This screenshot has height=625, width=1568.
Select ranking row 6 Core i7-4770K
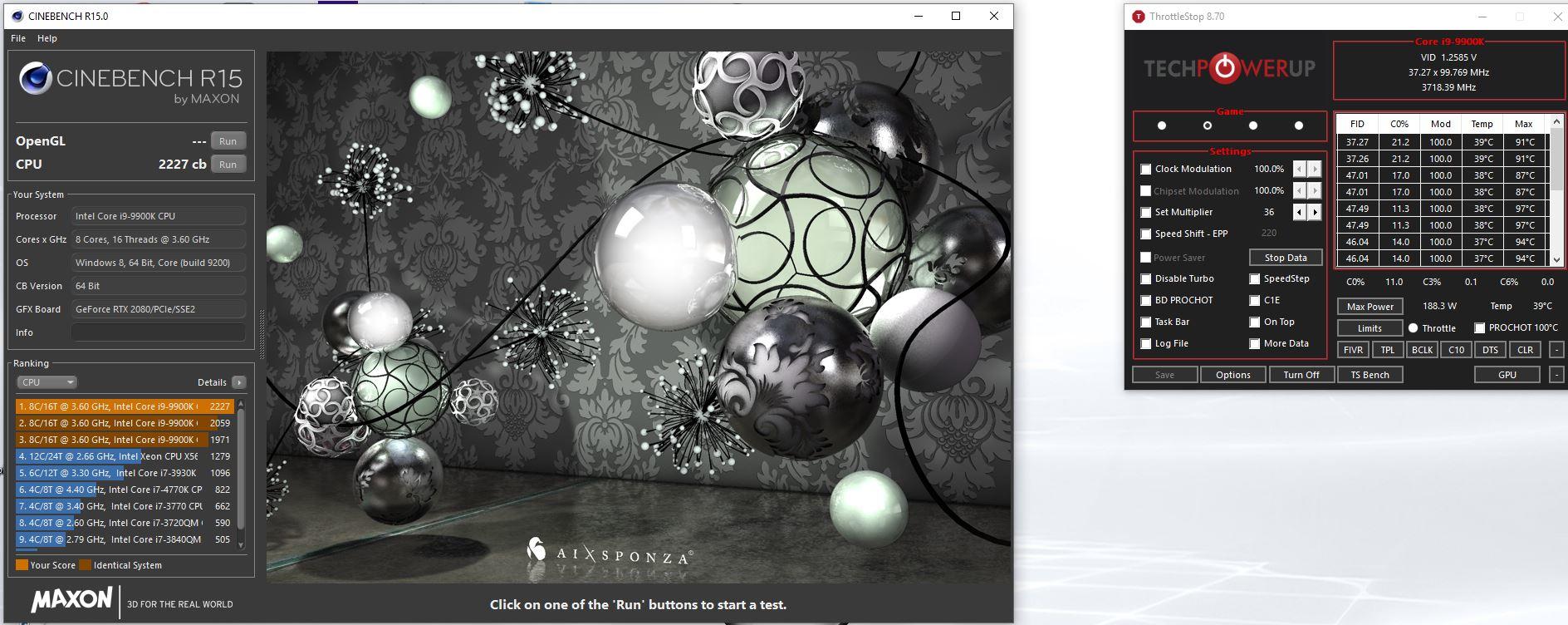point(125,490)
